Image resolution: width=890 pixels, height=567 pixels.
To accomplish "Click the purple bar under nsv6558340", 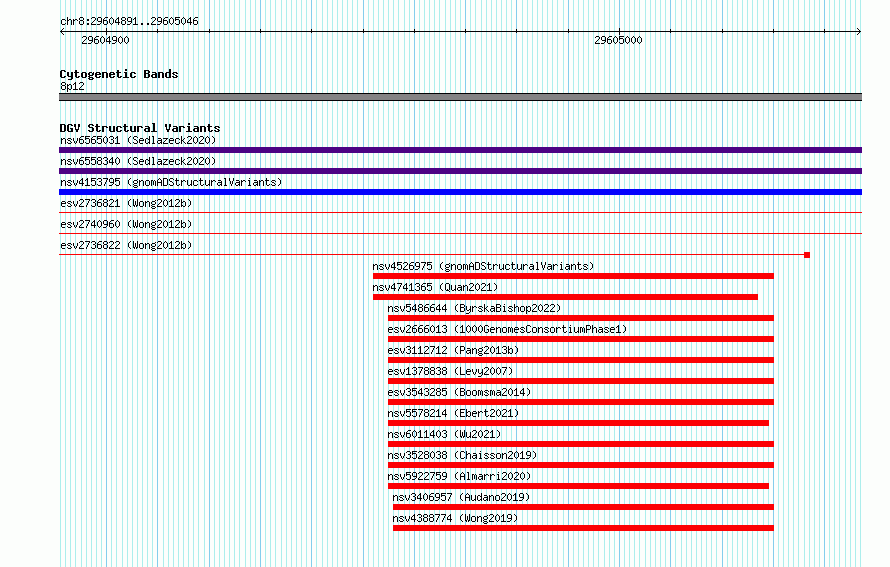I will pos(460,171).
